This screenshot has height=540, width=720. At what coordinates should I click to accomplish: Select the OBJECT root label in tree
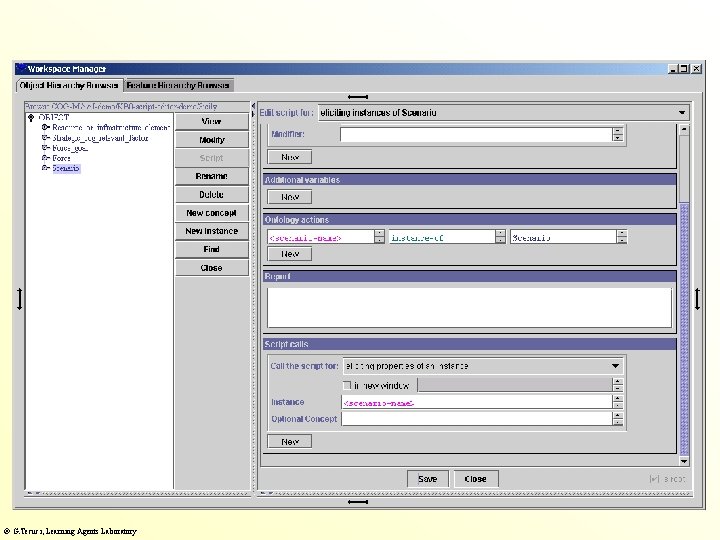[x=54, y=118]
